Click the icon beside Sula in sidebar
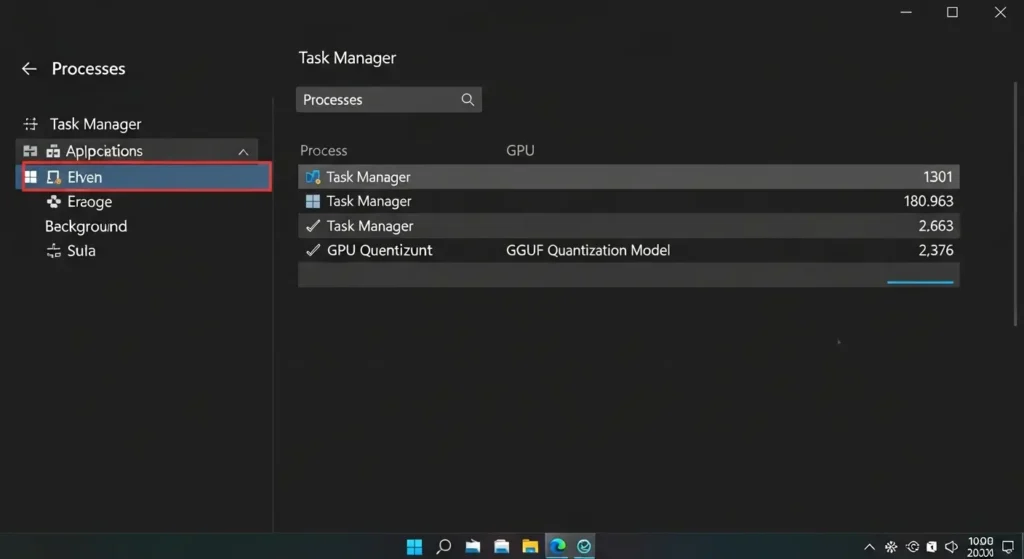 click(54, 251)
